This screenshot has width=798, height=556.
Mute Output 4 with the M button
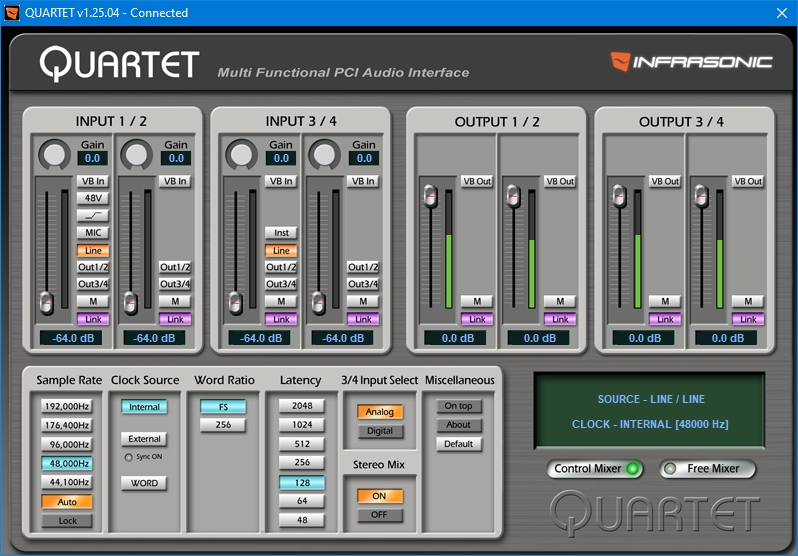click(748, 301)
